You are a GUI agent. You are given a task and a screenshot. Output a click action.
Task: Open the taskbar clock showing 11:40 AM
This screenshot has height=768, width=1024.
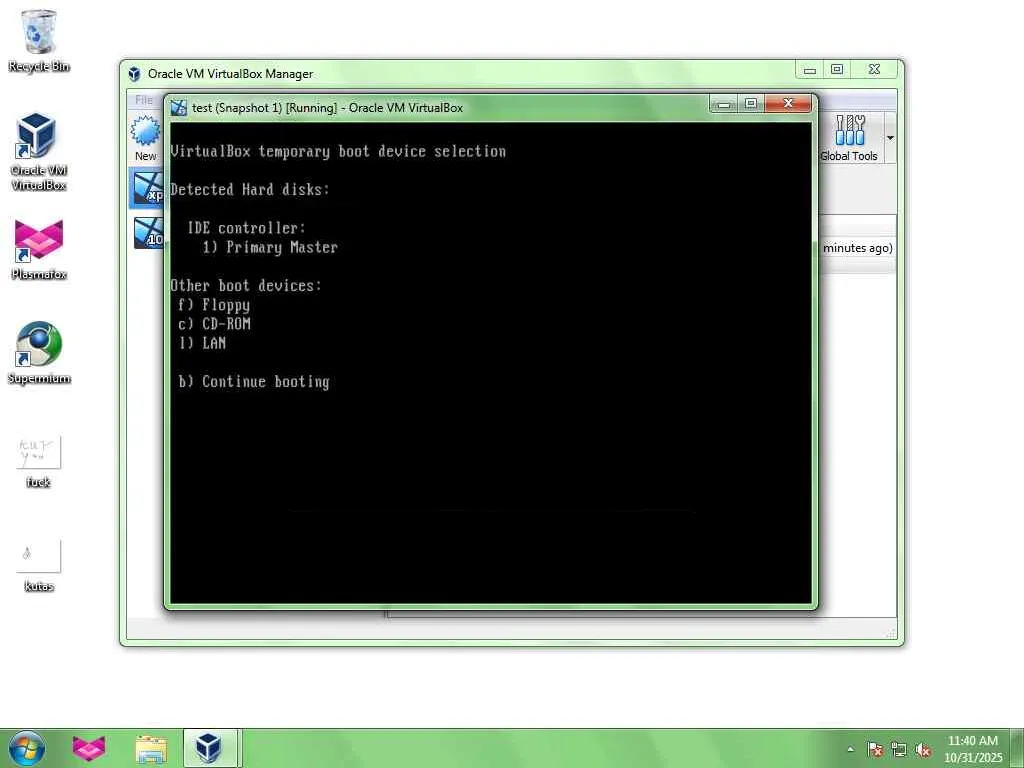973,749
